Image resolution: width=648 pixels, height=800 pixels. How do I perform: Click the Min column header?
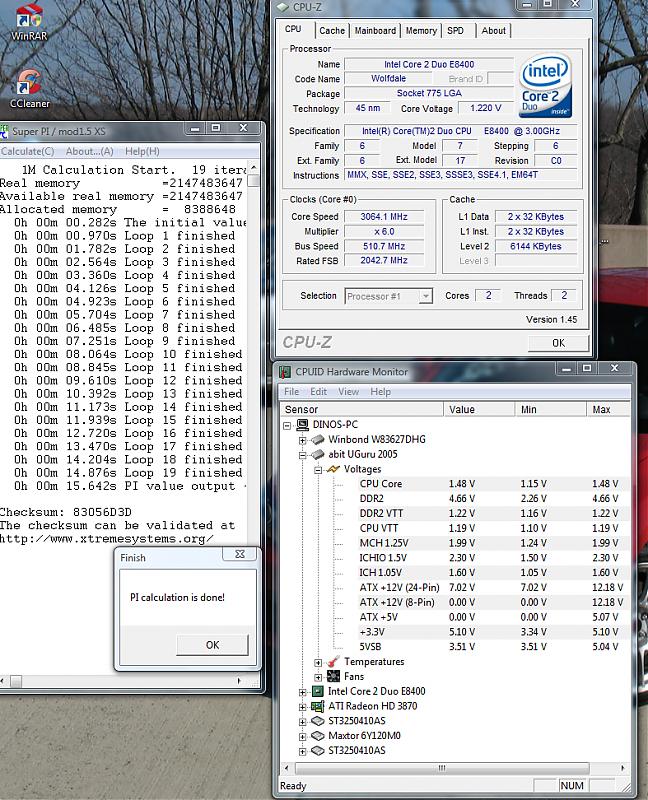pos(551,409)
